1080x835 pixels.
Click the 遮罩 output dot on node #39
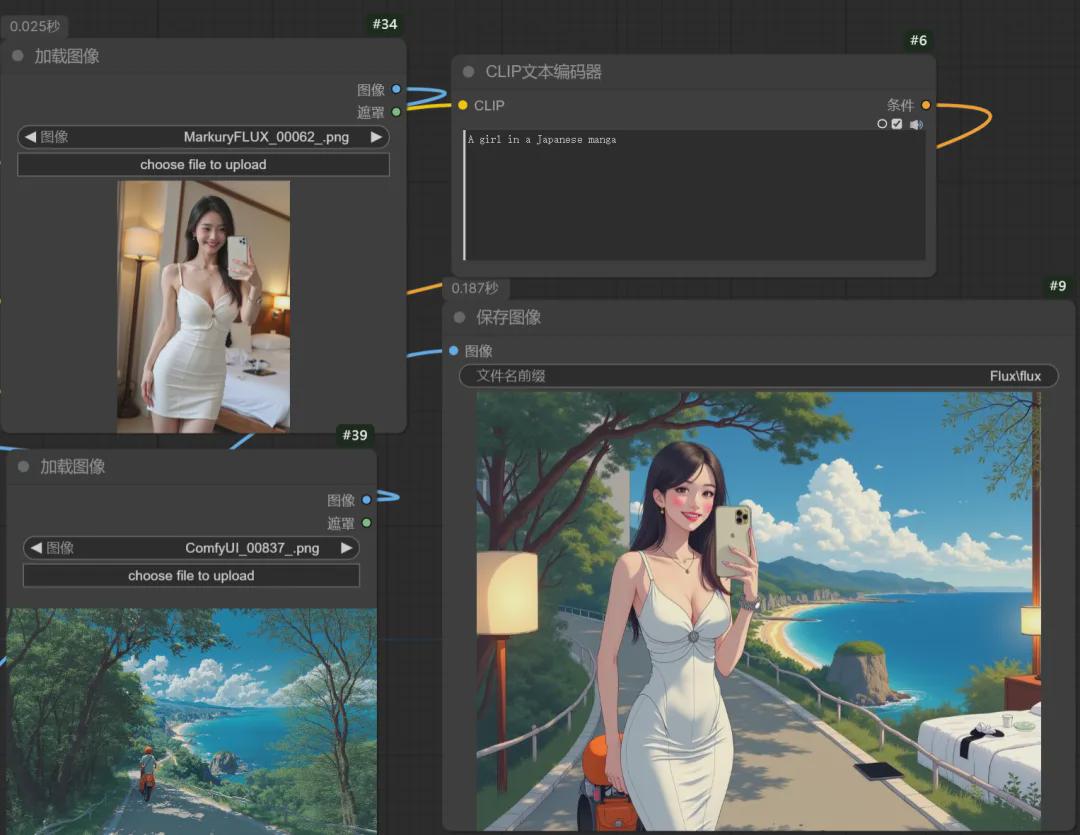tap(367, 523)
